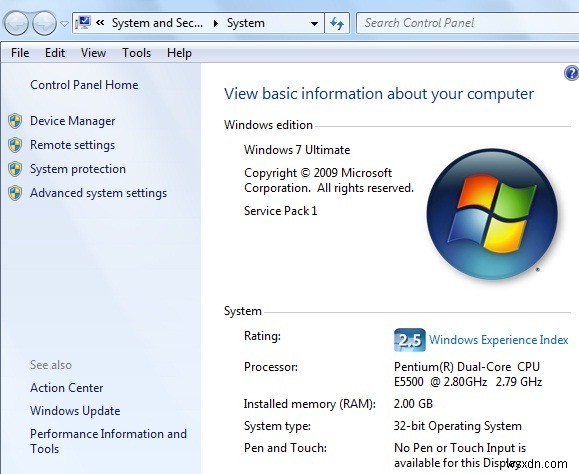Click the 2.5 rating score badge
Viewport: 579px width, 474px height.
[x=410, y=340]
